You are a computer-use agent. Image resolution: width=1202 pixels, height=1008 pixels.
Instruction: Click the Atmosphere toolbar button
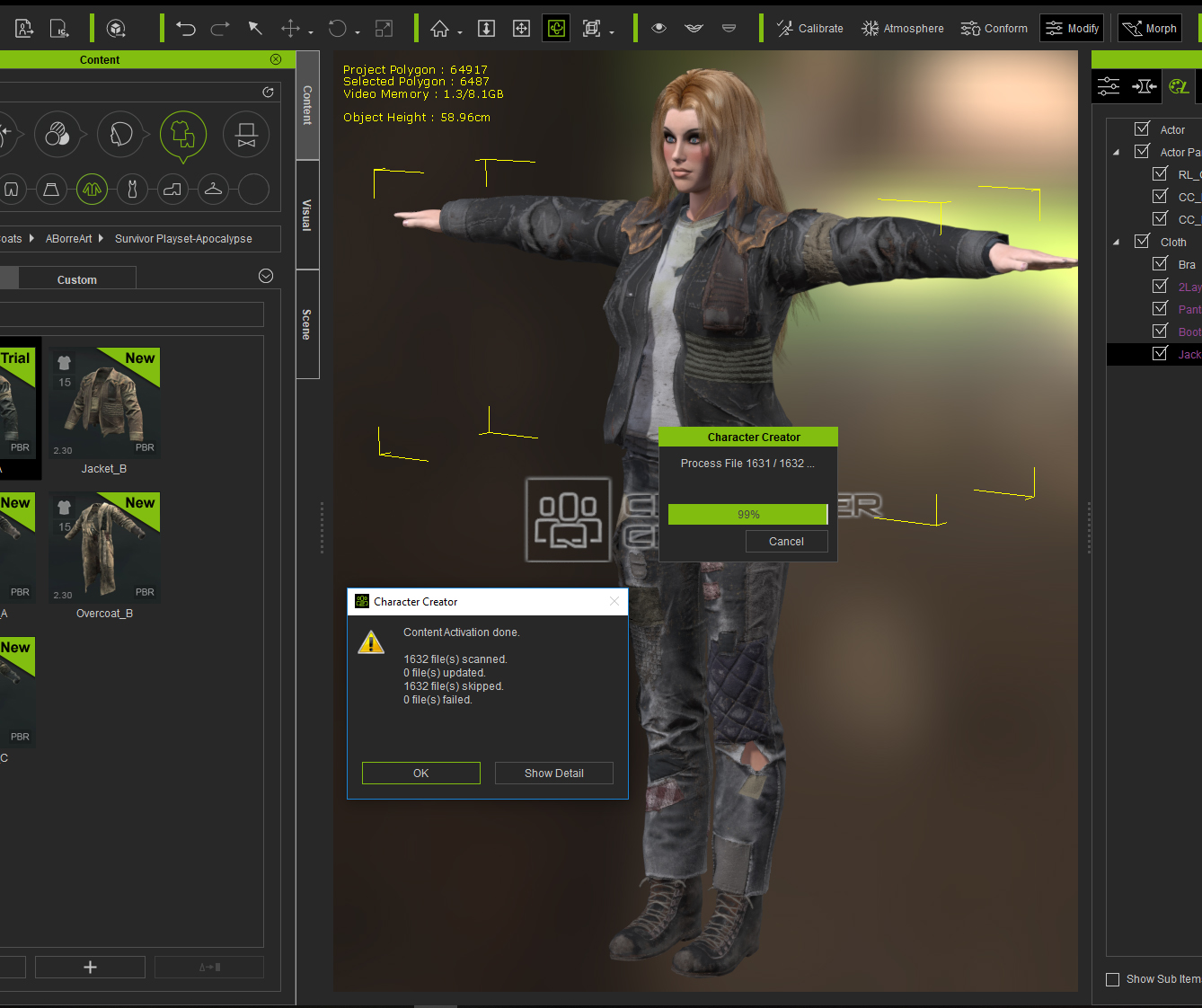902,29
